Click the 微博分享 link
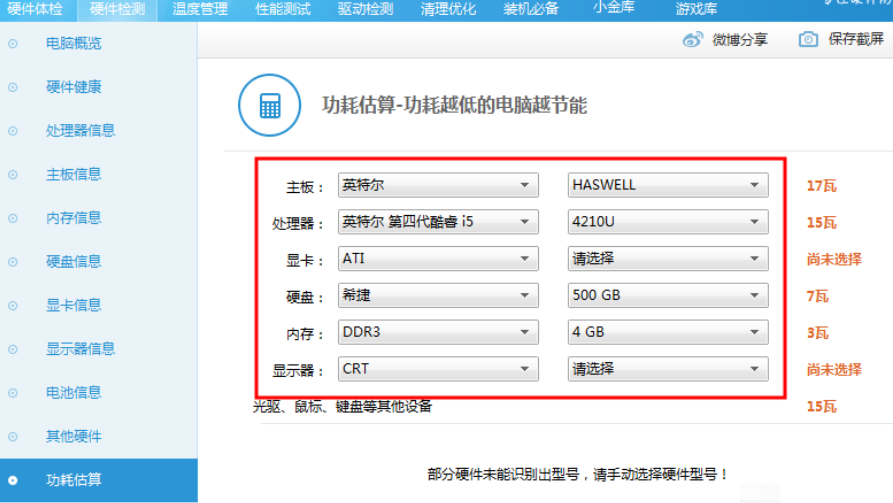The width and height of the screenshot is (893, 503). click(740, 40)
